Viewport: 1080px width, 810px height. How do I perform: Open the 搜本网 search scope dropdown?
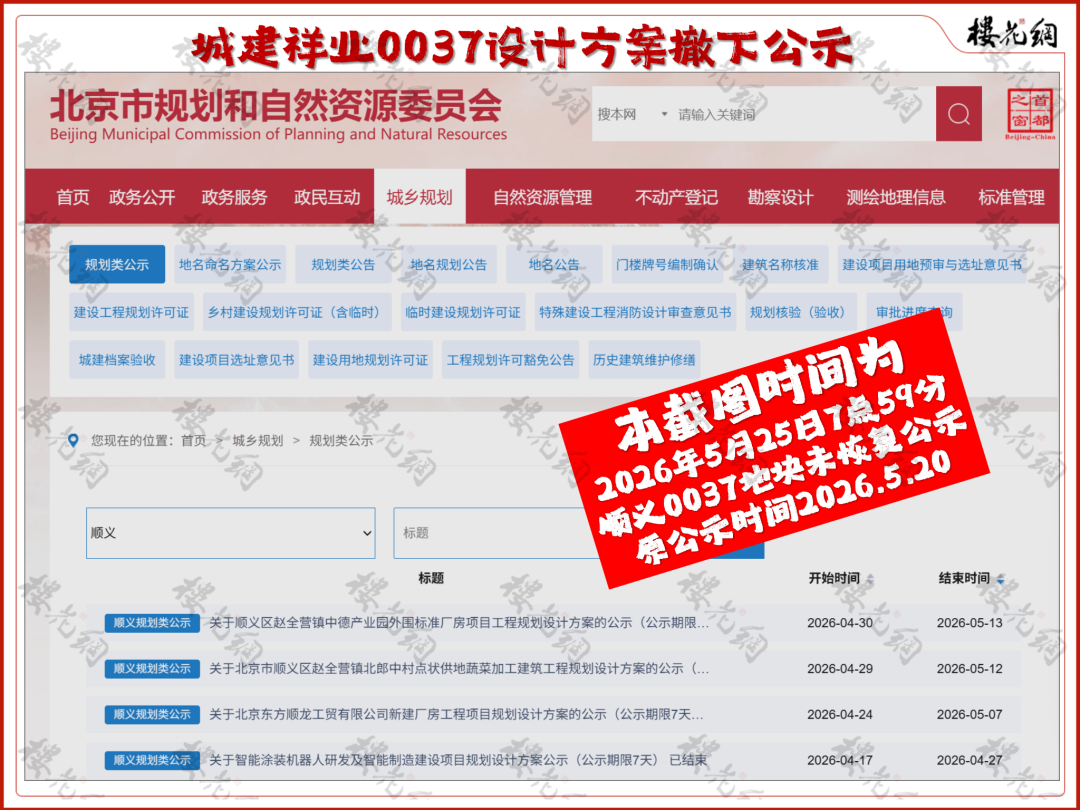(x=632, y=114)
